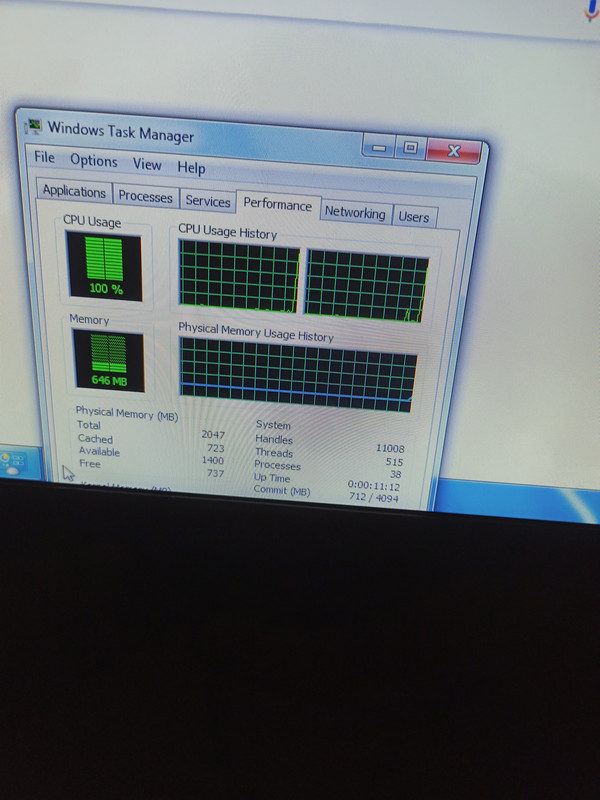This screenshot has width=600, height=800.
Task: Click the Up Time value 0:00:11:12
Action: tap(373, 485)
